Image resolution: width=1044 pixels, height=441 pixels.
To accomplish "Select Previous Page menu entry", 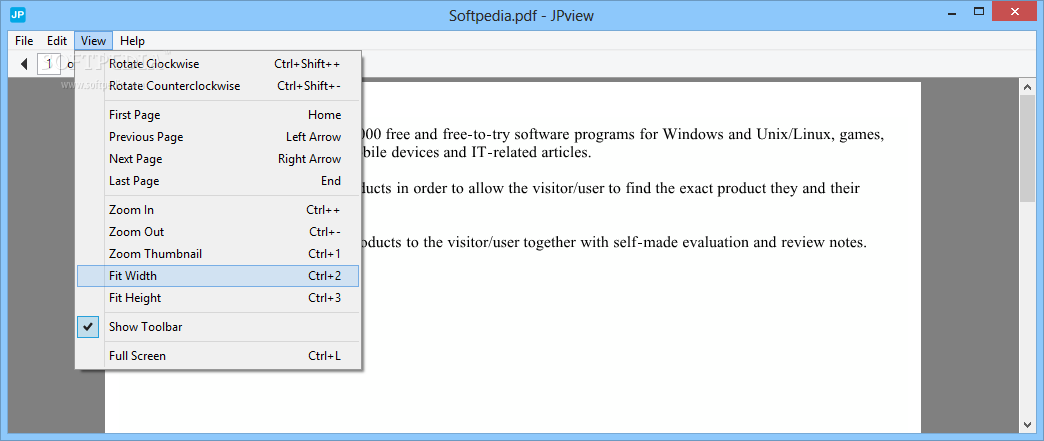I will tap(218, 137).
